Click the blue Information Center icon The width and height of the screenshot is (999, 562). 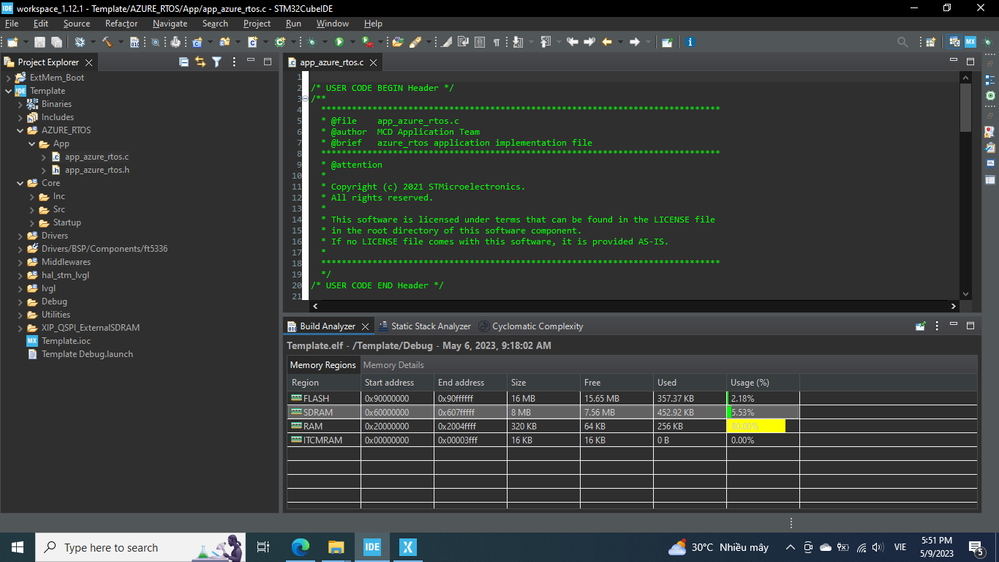coord(690,42)
